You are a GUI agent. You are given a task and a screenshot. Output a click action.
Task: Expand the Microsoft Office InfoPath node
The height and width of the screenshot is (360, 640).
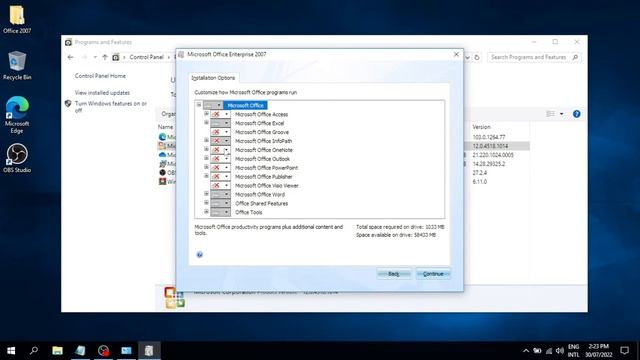(206, 140)
